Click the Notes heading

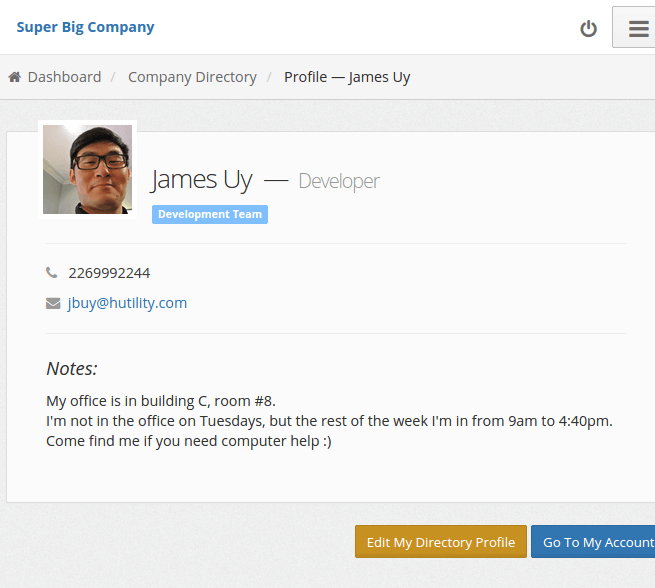coord(72,368)
